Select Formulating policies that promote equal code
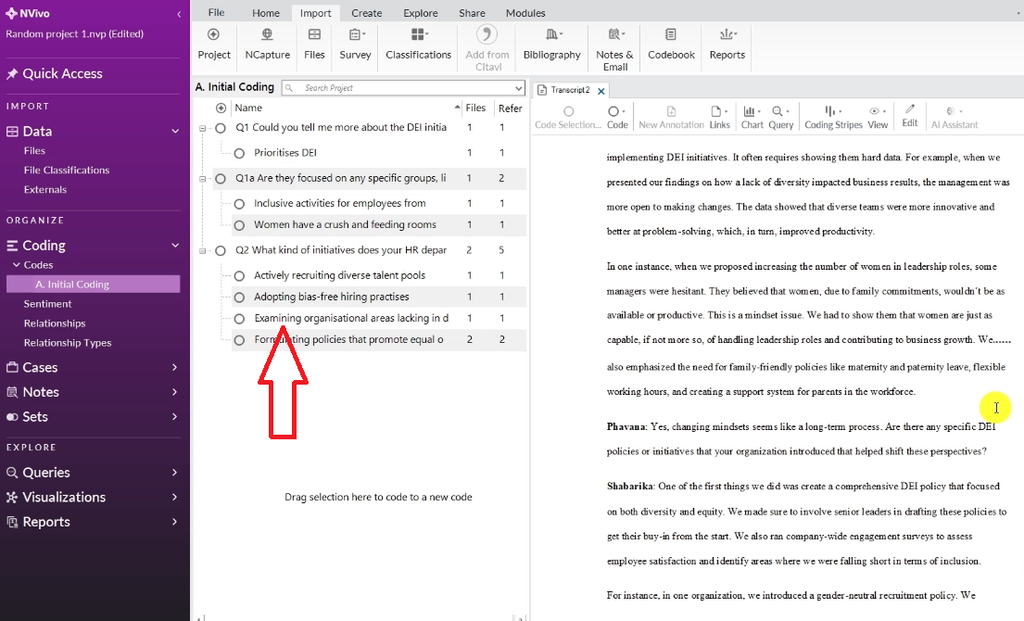This screenshot has height=621, width=1024. pyautogui.click(x=349, y=340)
